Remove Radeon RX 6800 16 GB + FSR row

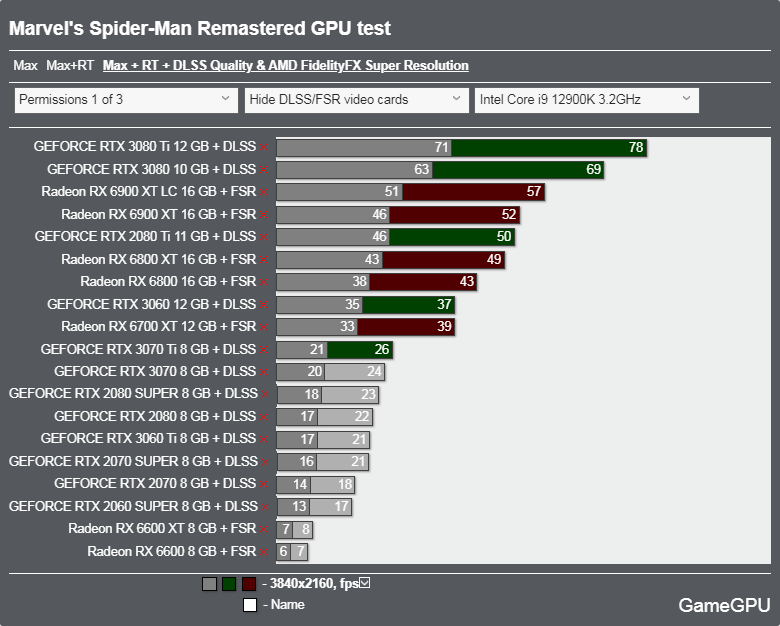pos(263,282)
